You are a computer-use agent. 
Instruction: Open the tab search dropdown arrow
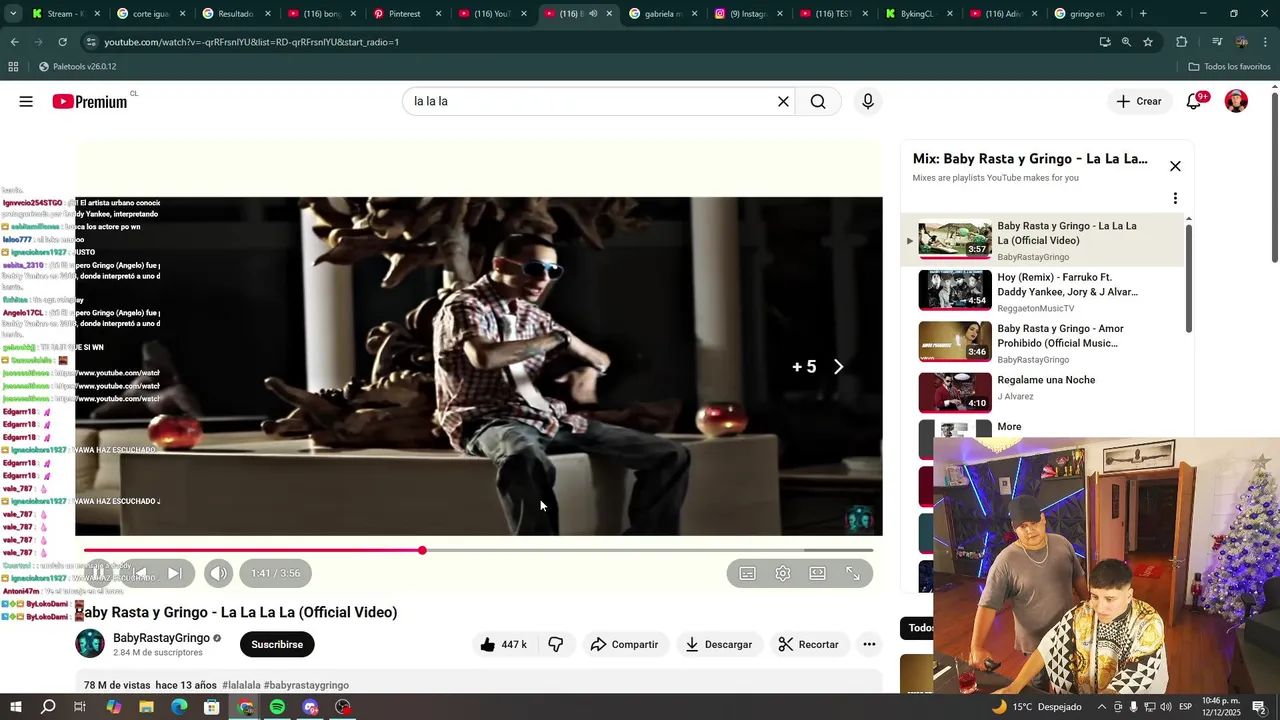coord(13,14)
